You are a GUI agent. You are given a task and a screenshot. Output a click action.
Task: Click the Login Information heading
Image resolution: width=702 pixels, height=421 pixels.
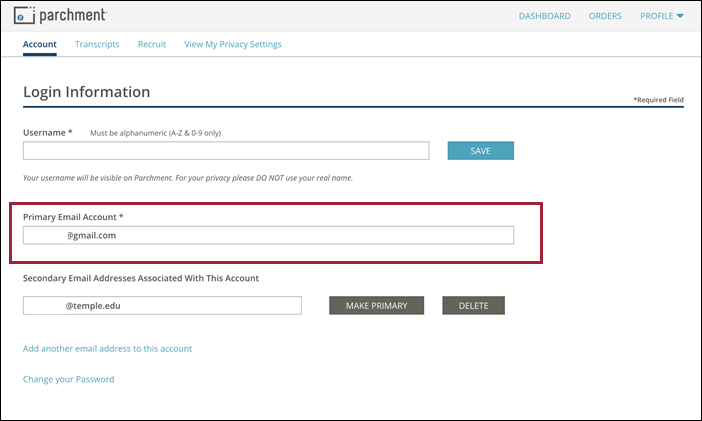coord(86,92)
